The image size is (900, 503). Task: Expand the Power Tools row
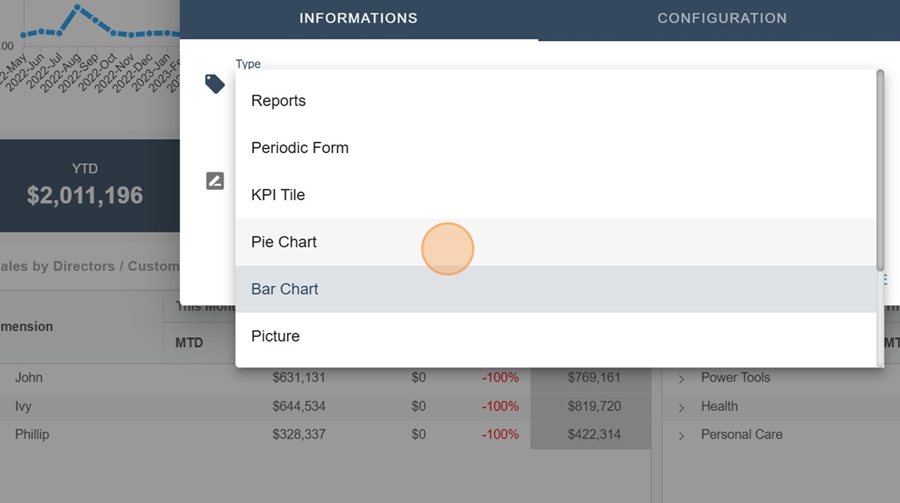682,378
